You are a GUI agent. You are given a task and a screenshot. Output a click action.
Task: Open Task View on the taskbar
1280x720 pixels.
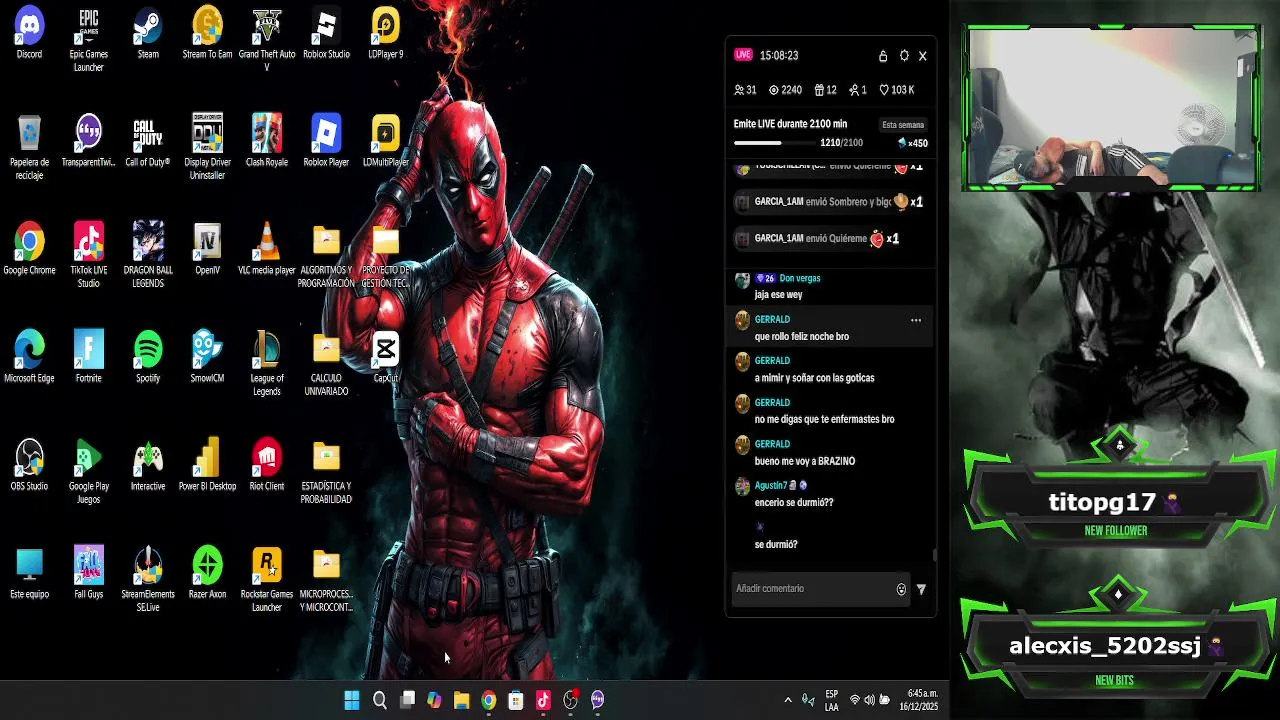tap(407, 700)
